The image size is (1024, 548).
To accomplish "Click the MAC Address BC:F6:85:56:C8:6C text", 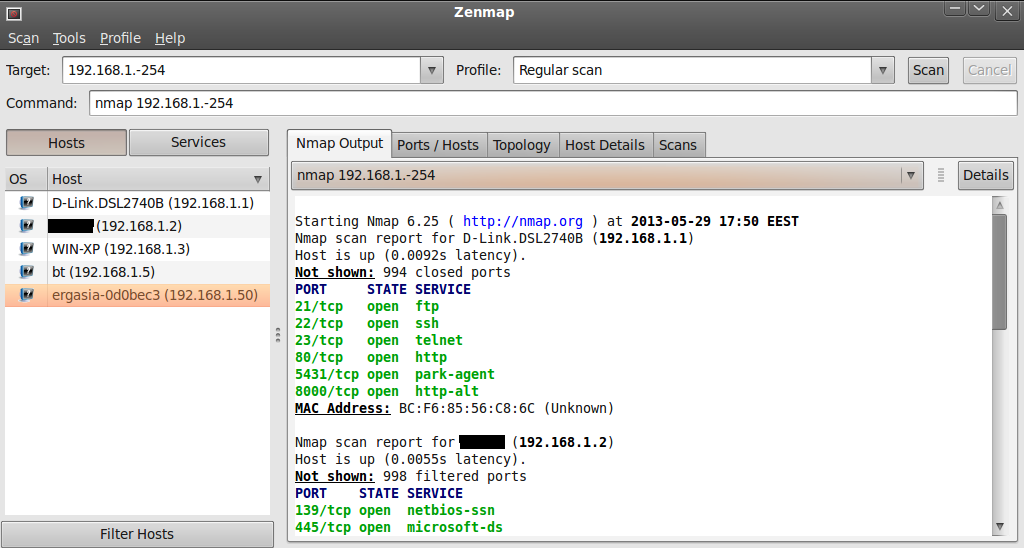I will (455, 408).
